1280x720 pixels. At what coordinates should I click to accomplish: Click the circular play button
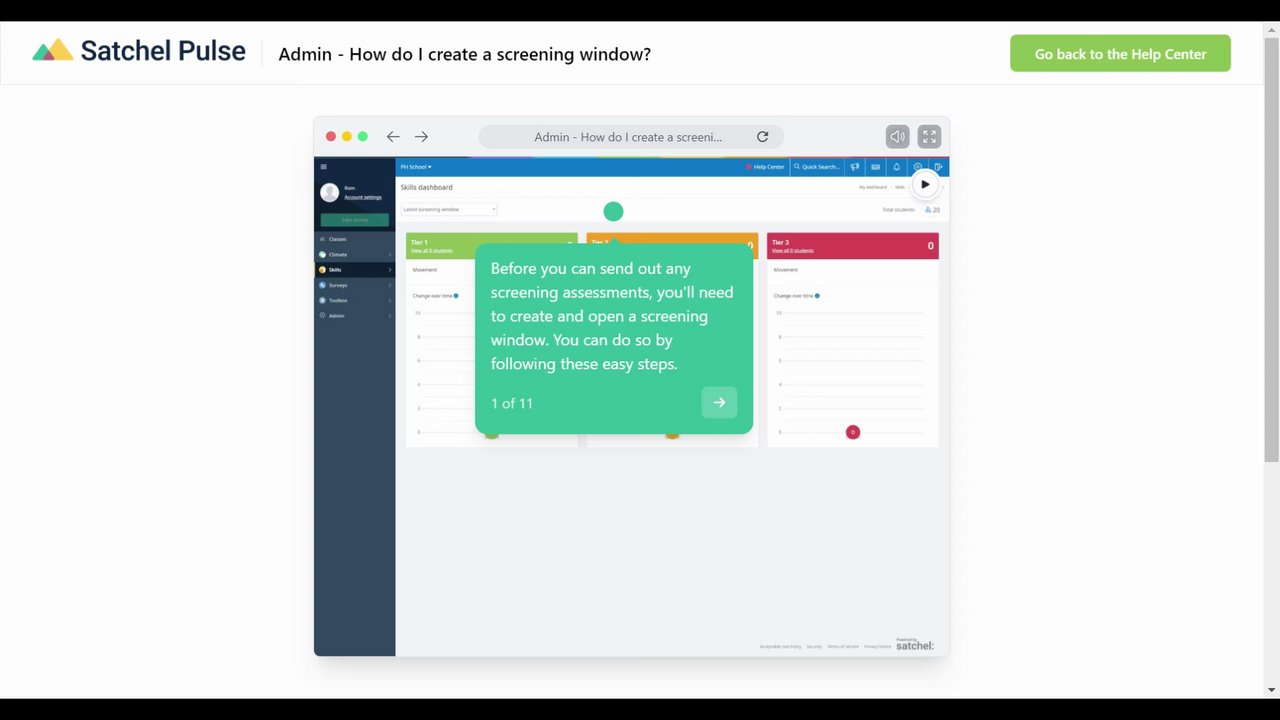[925, 184]
